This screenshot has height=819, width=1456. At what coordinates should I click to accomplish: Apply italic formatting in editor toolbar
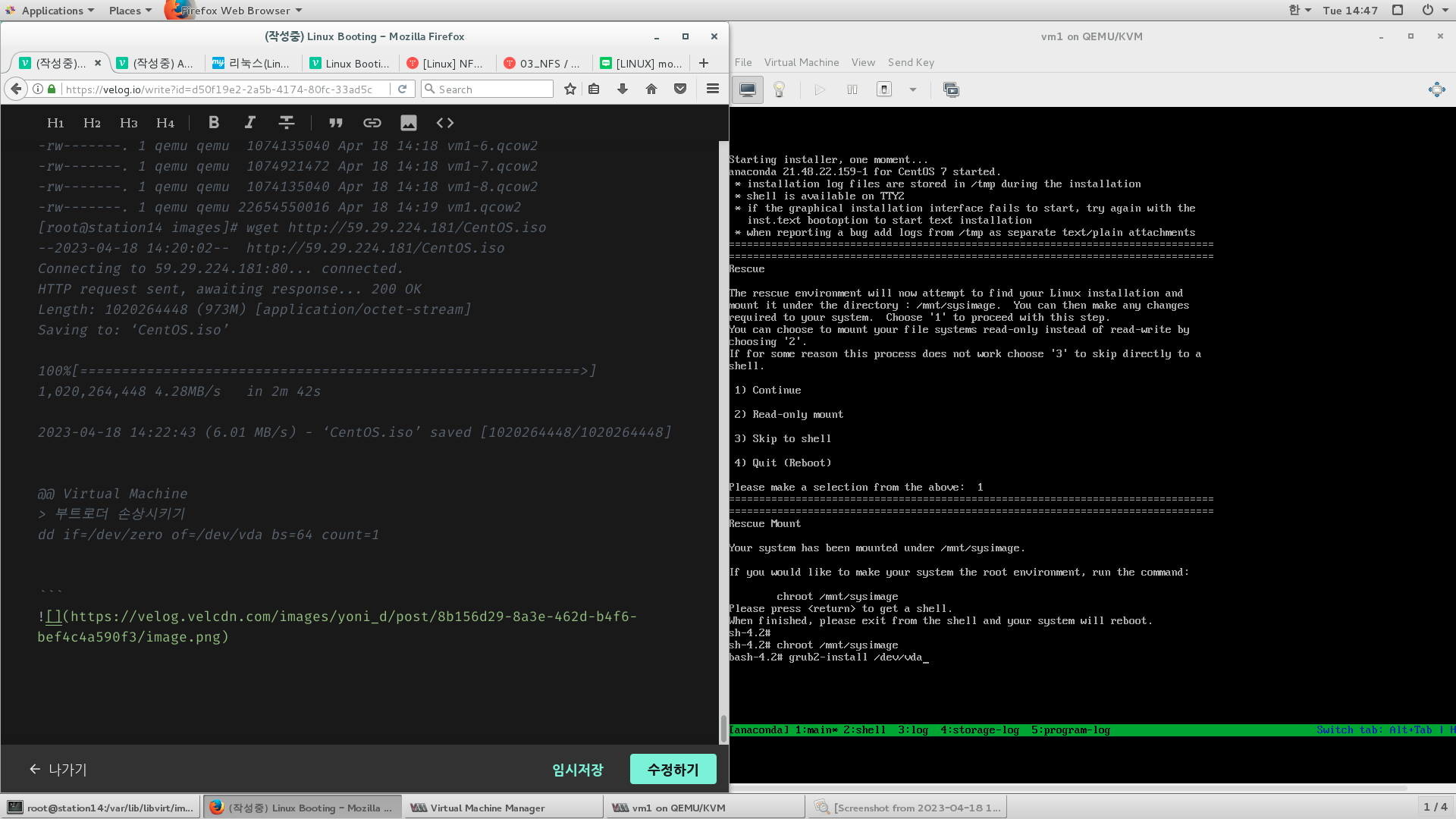click(249, 123)
